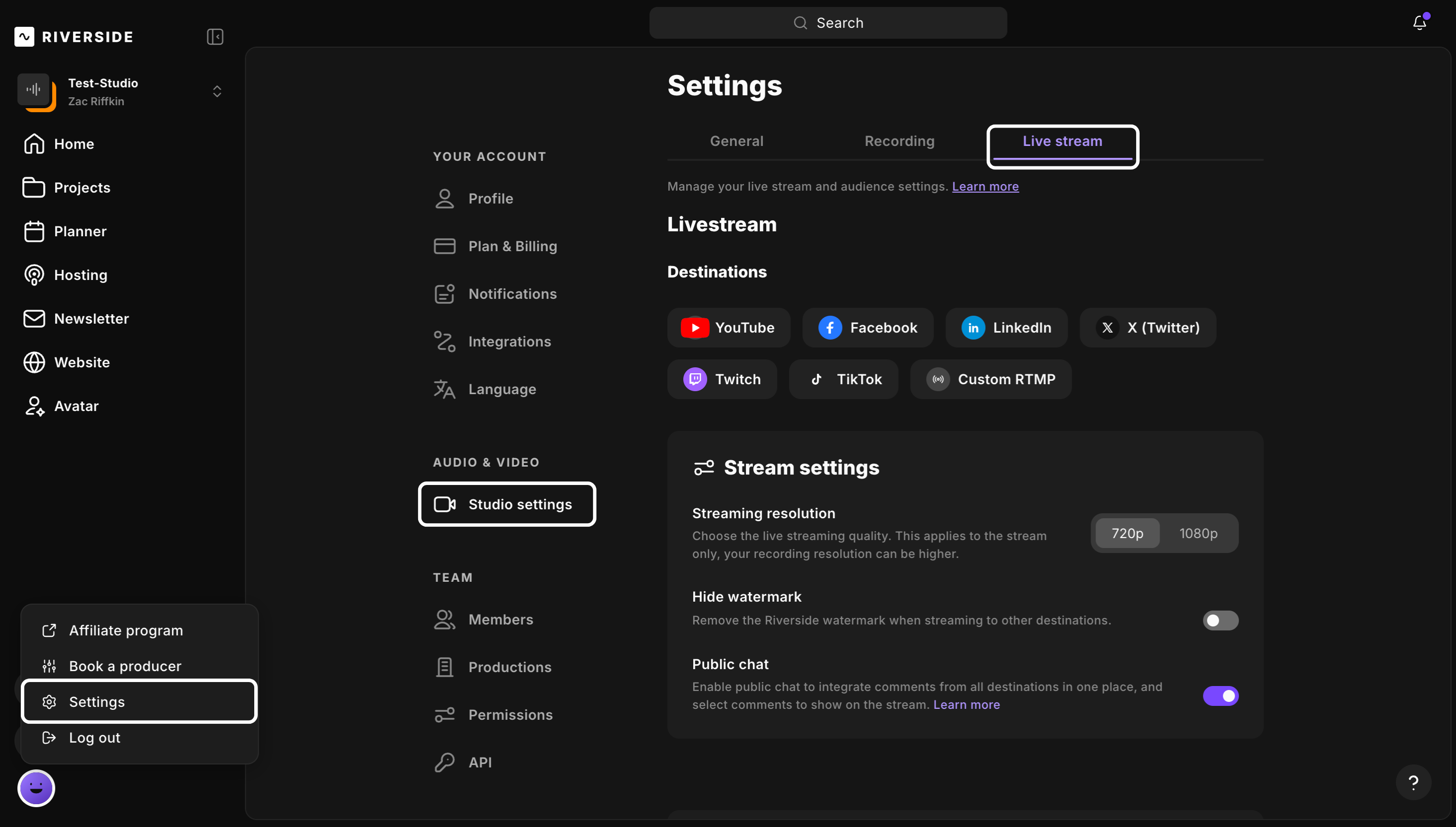
Task: Click the purple user avatar button
Action: point(36,788)
